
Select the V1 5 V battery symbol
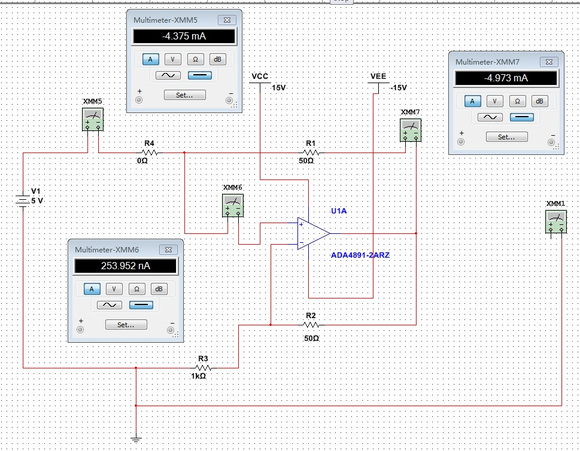click(23, 201)
